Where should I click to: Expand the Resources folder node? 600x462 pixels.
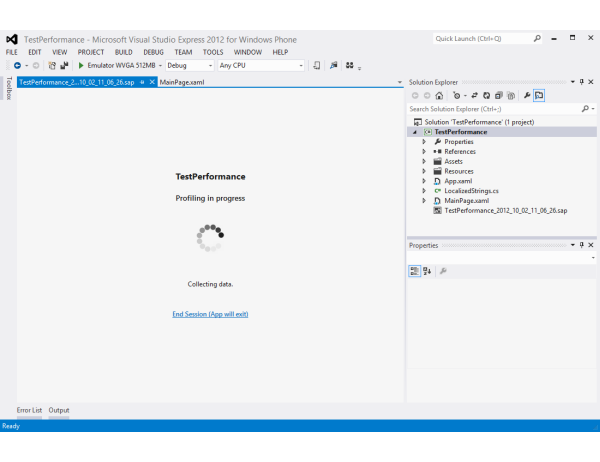[424, 171]
